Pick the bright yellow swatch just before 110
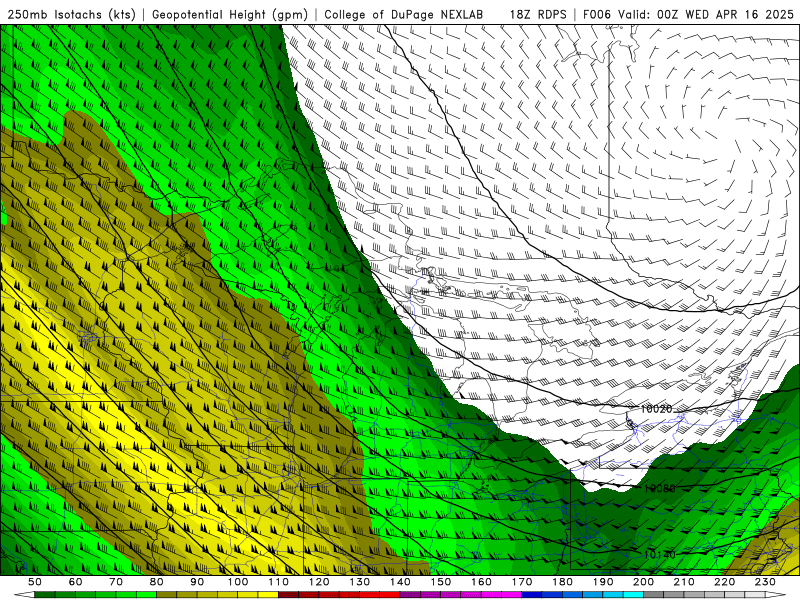The height and width of the screenshot is (600, 800). click(x=268, y=595)
